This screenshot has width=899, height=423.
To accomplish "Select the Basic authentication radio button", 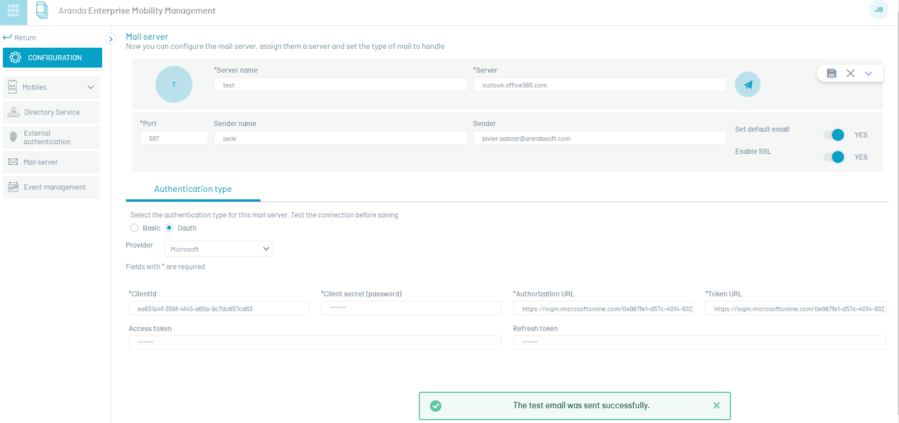I will coord(135,228).
